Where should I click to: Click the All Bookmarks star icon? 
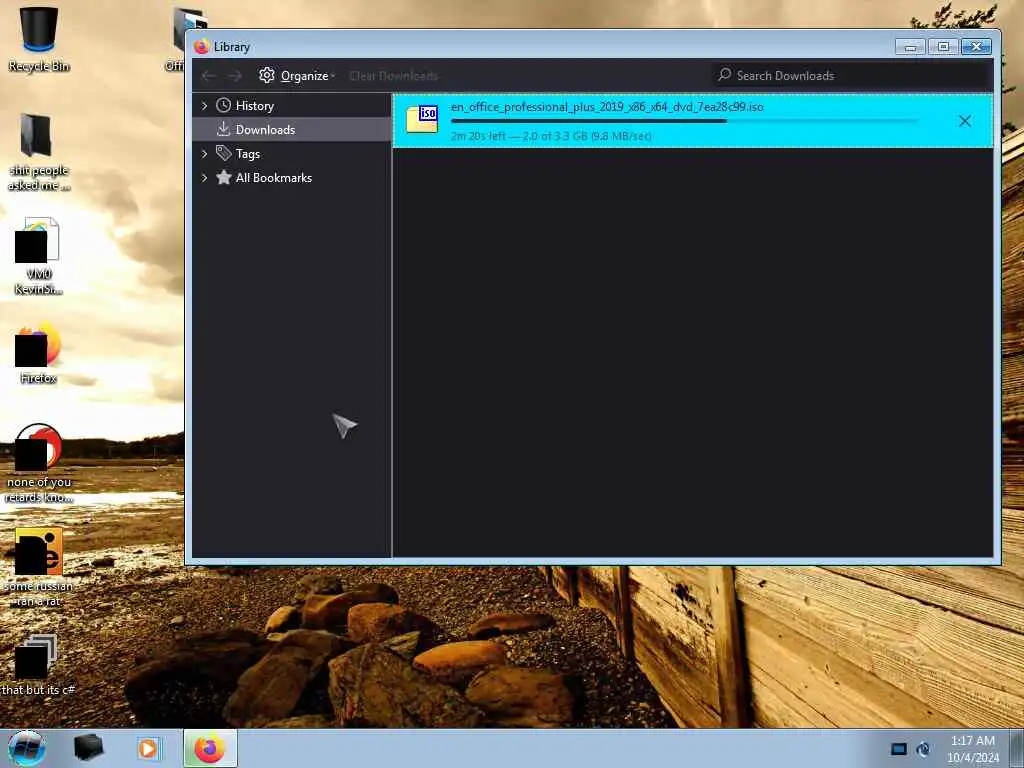(223, 177)
